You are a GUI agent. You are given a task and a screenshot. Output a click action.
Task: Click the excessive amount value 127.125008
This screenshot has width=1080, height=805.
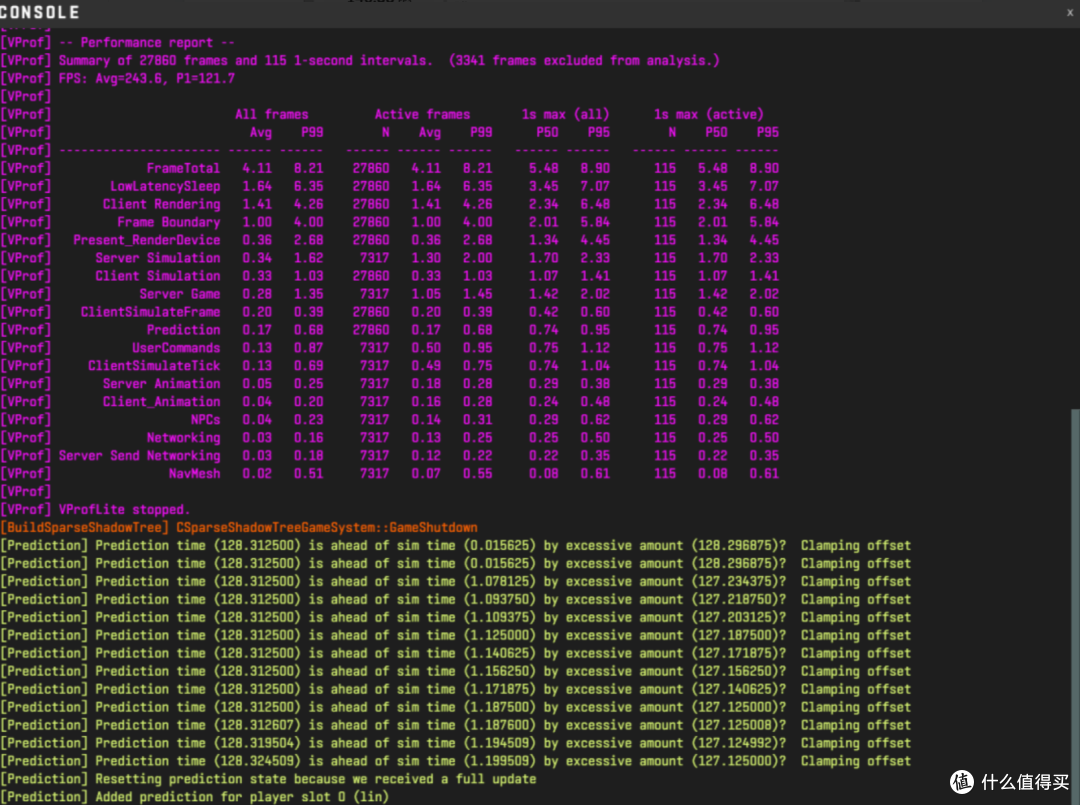[x=735, y=725]
